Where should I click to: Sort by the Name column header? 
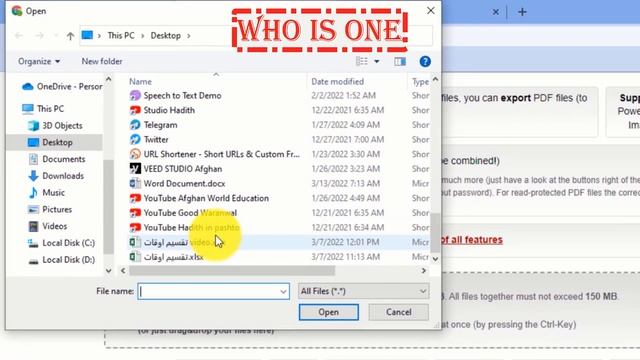point(140,82)
